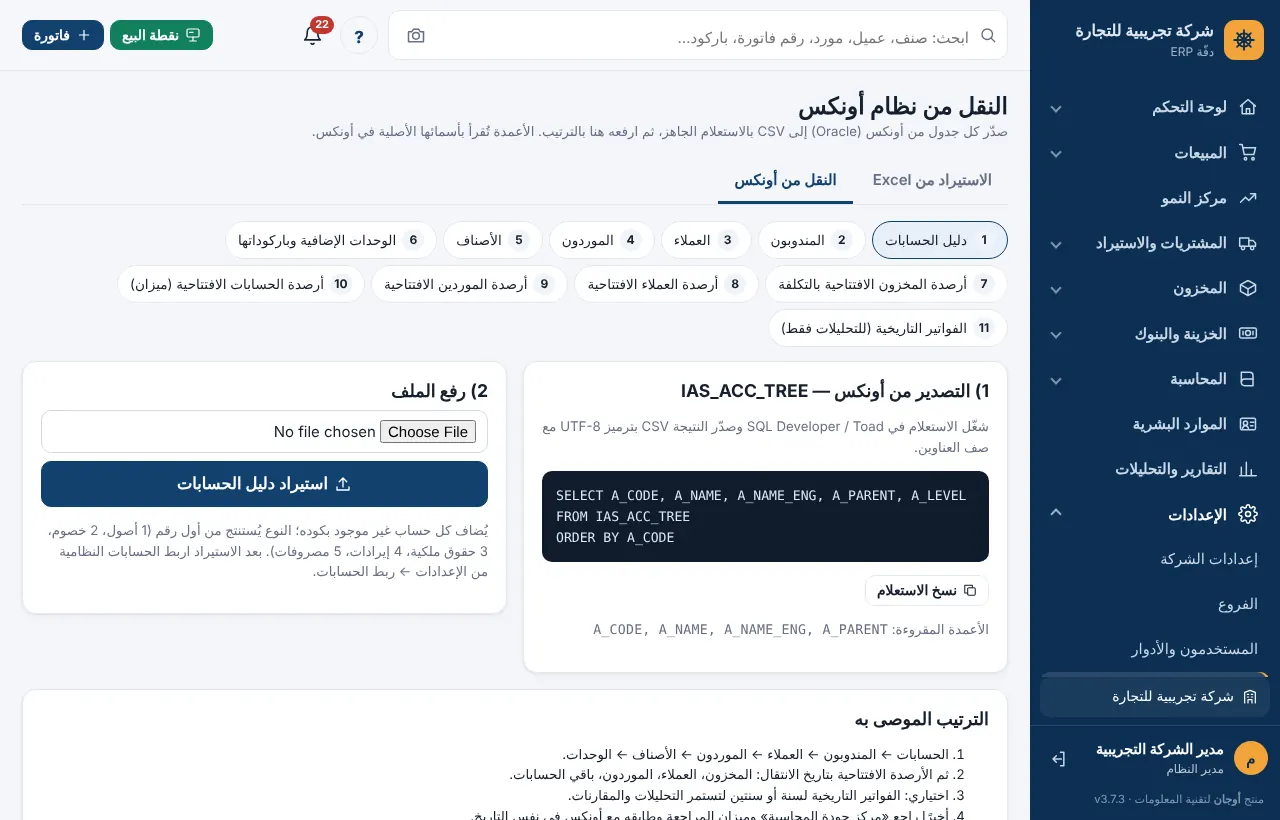Switch to الاستيراد من Excel tab
The width and height of the screenshot is (1280, 820).
pyautogui.click(x=932, y=180)
